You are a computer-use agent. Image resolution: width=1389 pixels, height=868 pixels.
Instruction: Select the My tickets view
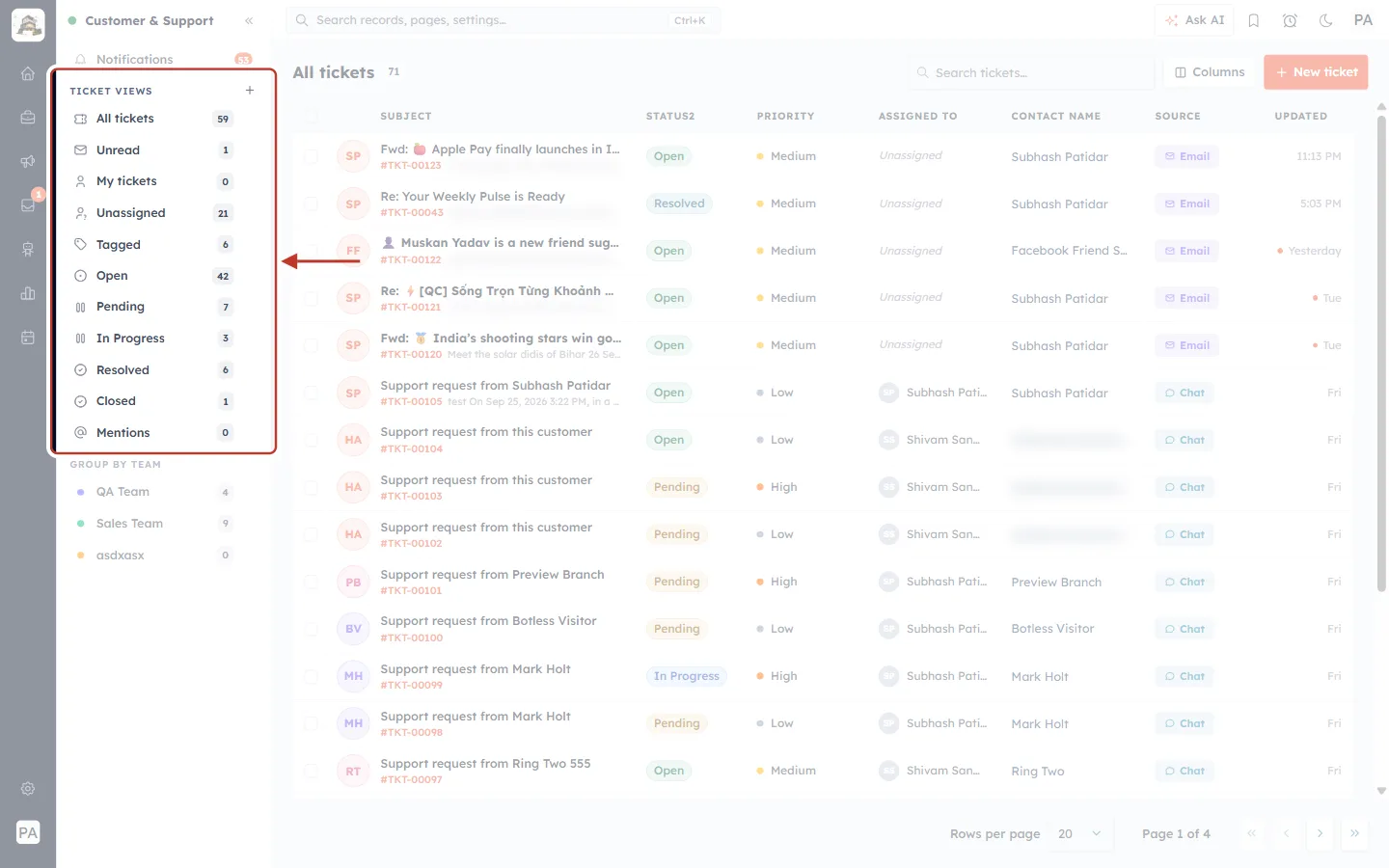(154, 181)
